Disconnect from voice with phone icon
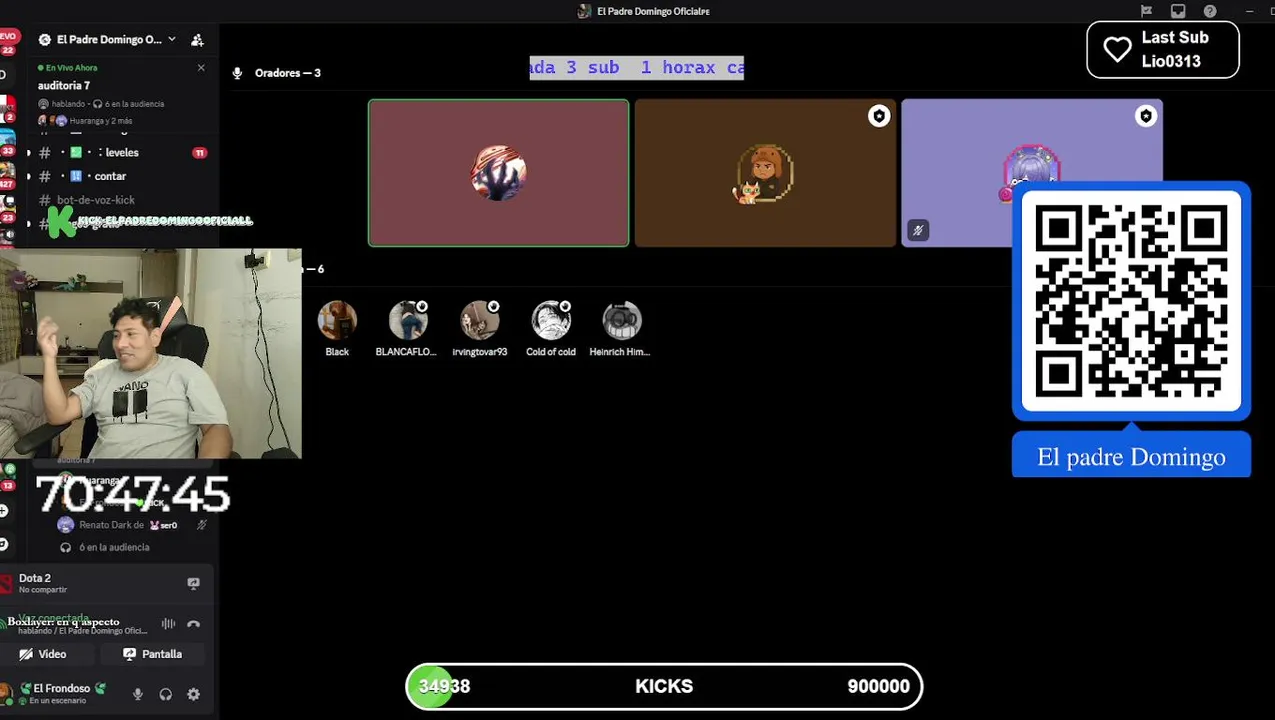The image size is (1275, 720). click(x=194, y=624)
